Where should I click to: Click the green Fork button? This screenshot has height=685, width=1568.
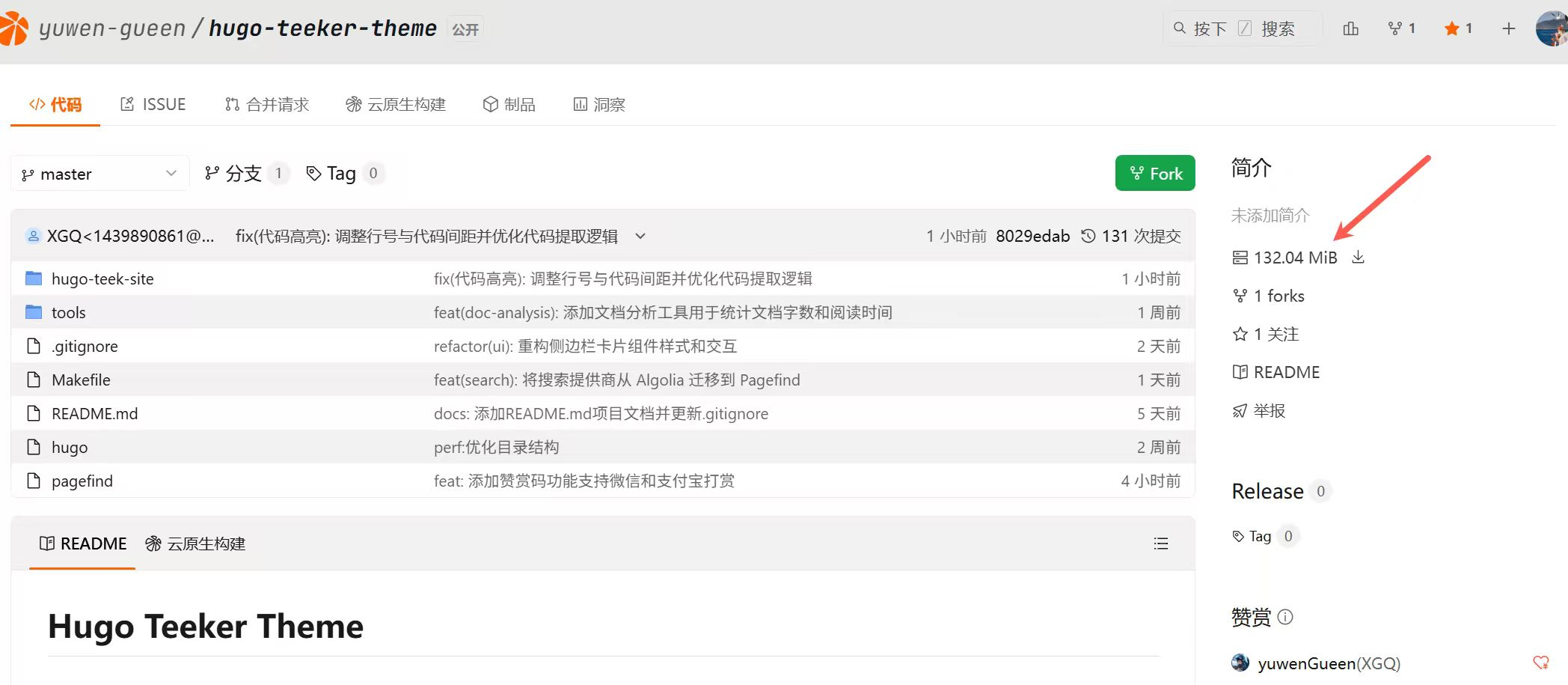coord(1154,173)
